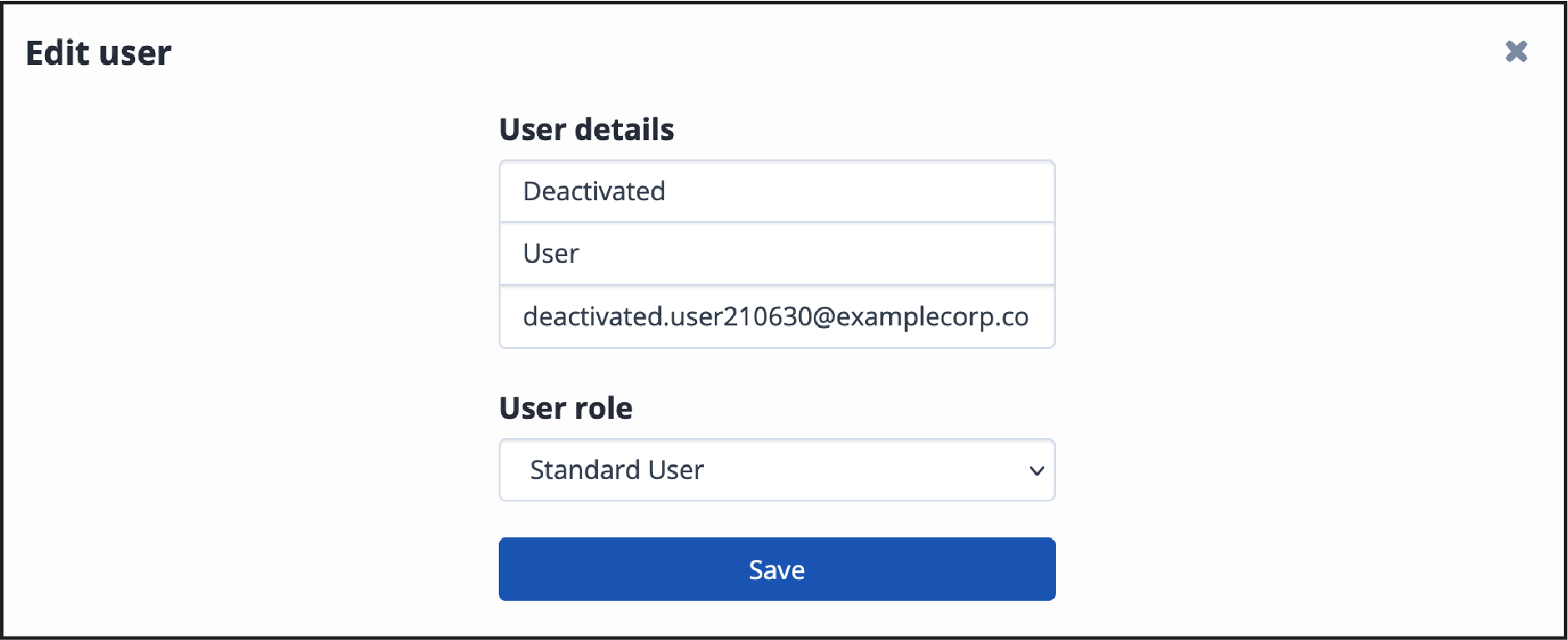The image size is (1568, 640).
Task: Focus the first name field showing Deactivated
Action: (x=776, y=191)
